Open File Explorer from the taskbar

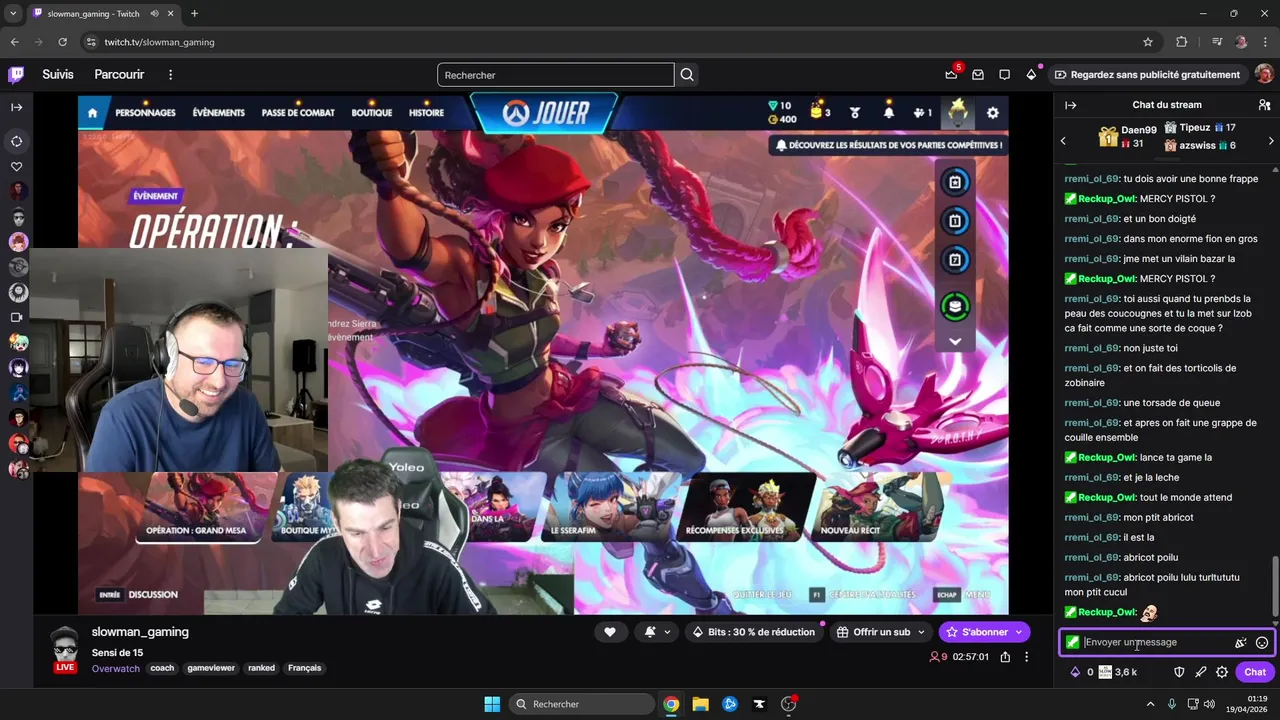click(700, 704)
